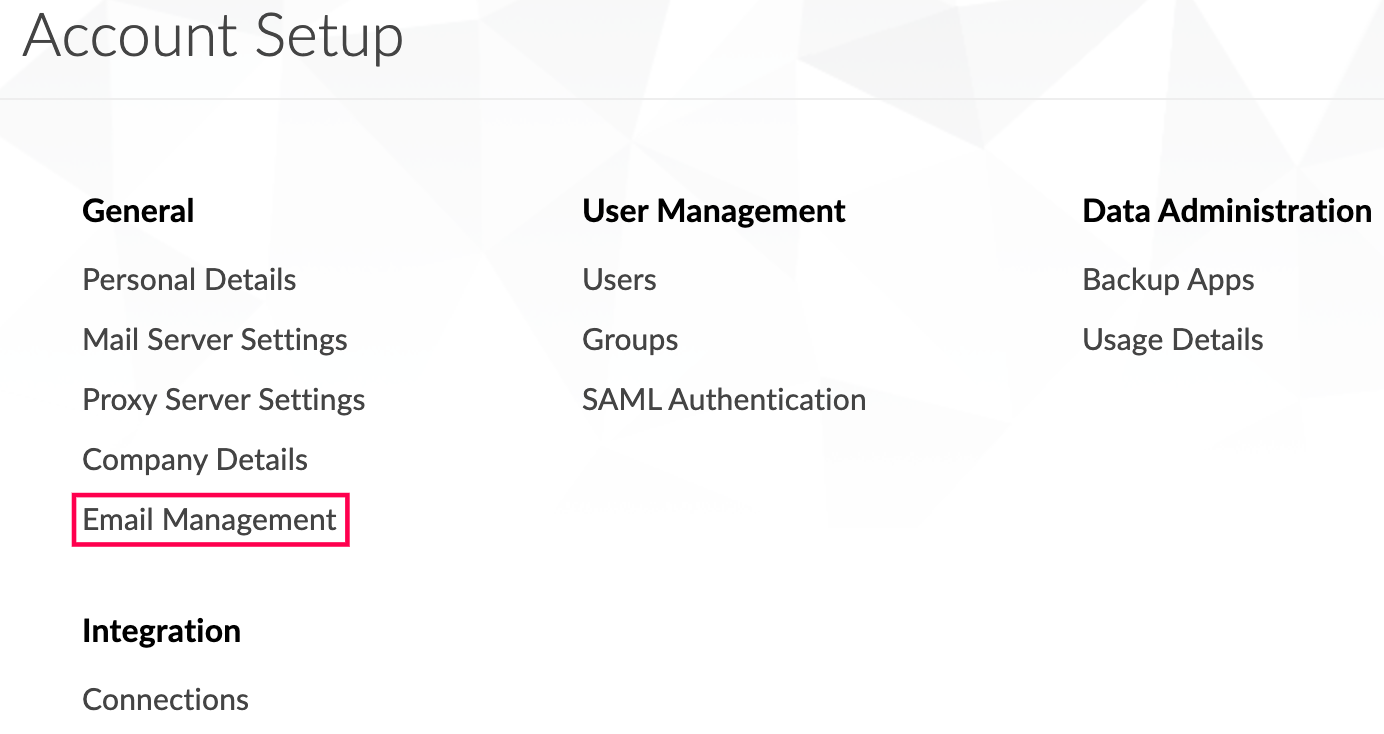Go to Backup Apps
1384x734 pixels.
click(1168, 280)
